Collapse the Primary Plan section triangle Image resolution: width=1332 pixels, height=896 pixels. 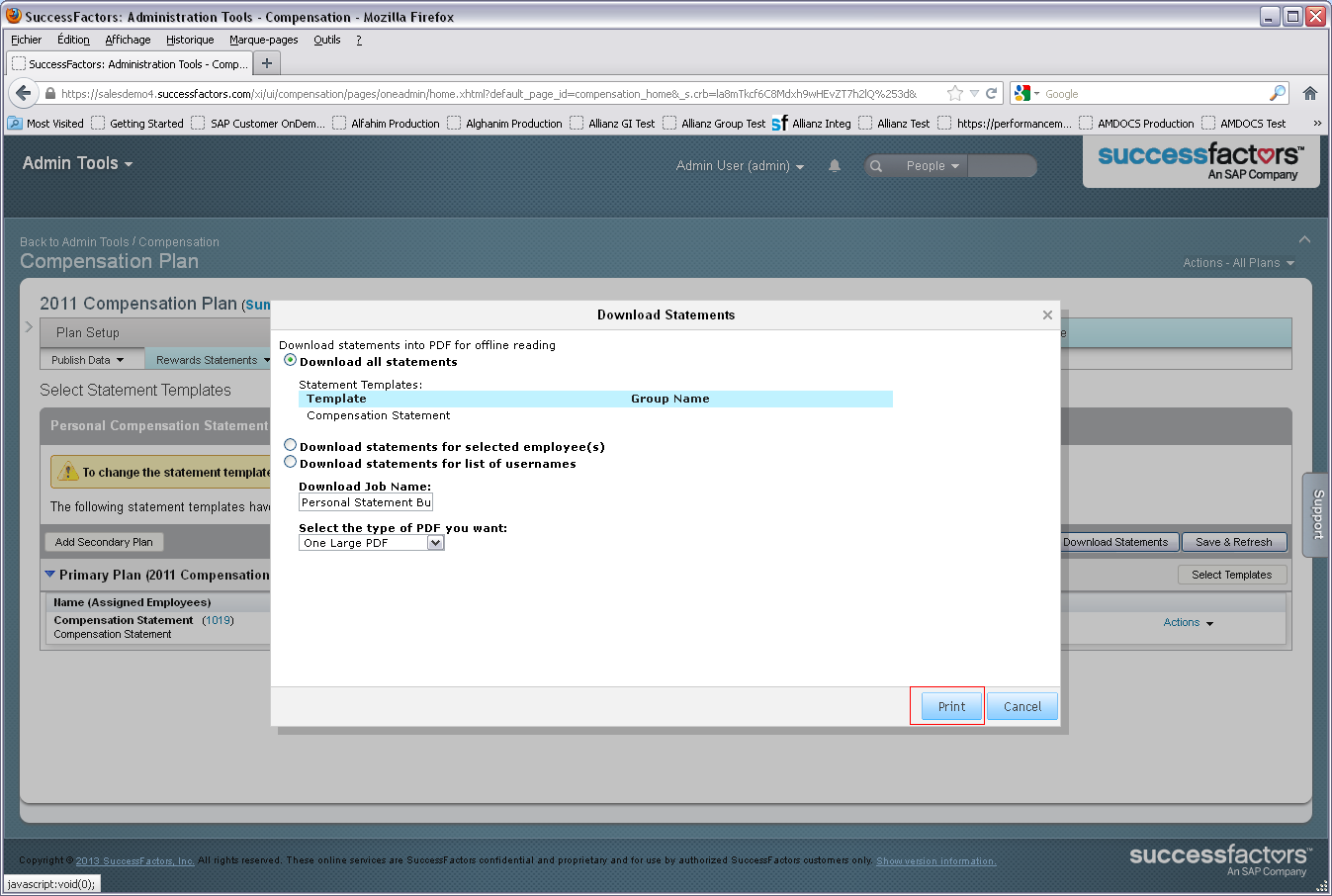[49, 574]
